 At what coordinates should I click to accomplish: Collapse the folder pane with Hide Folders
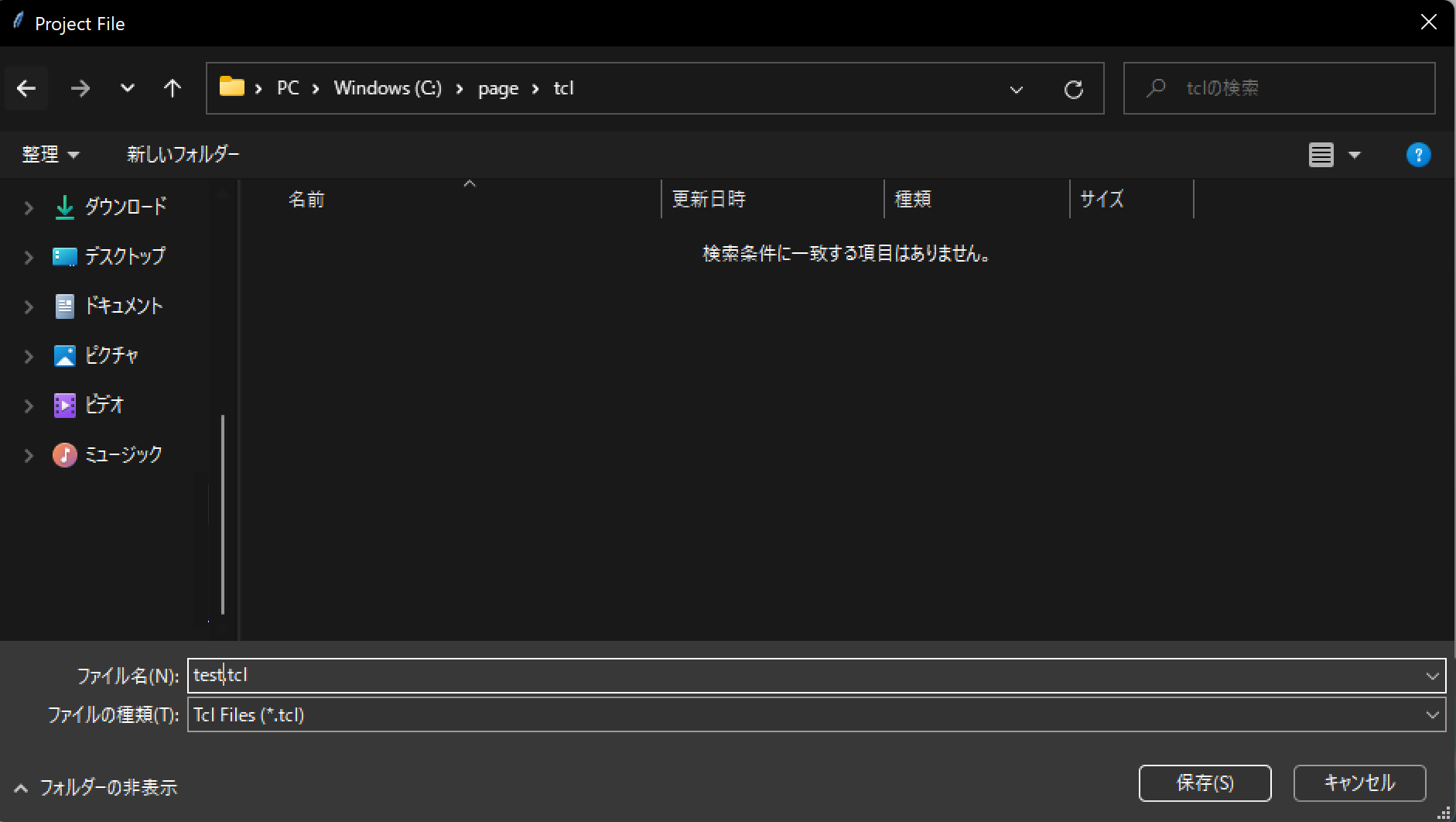coord(96,788)
